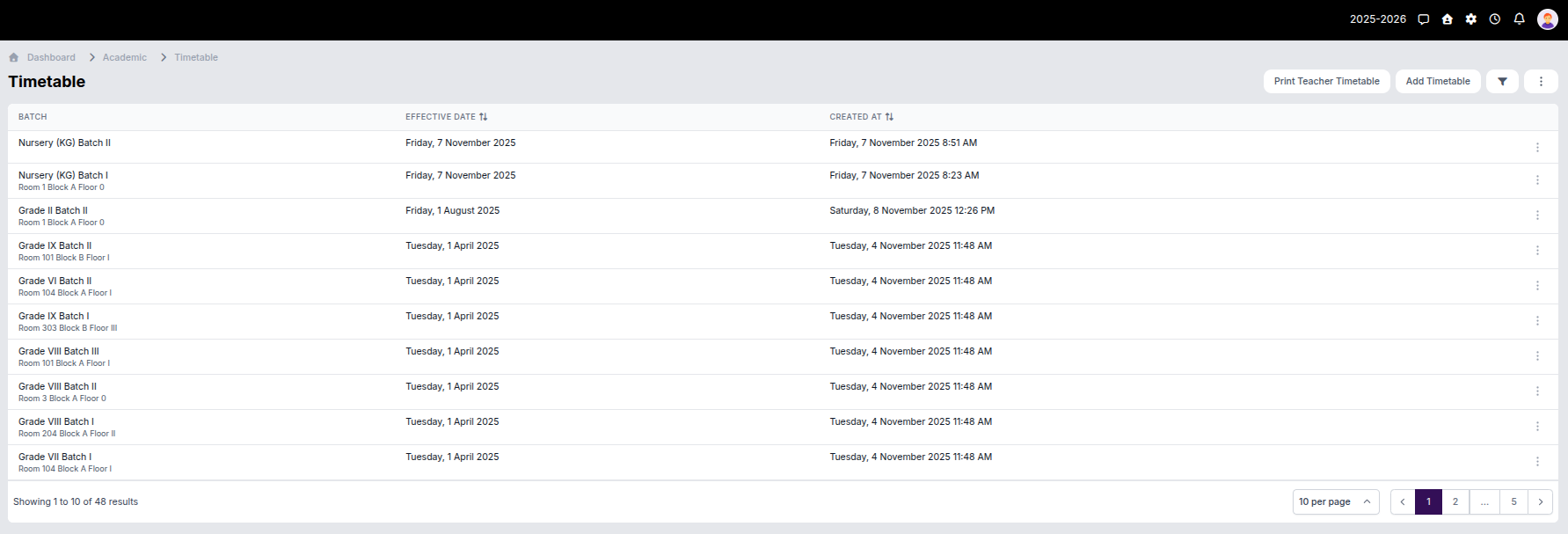Viewport: 1568px width, 534px height.
Task: Go to previous page arrow
Action: (1403, 501)
